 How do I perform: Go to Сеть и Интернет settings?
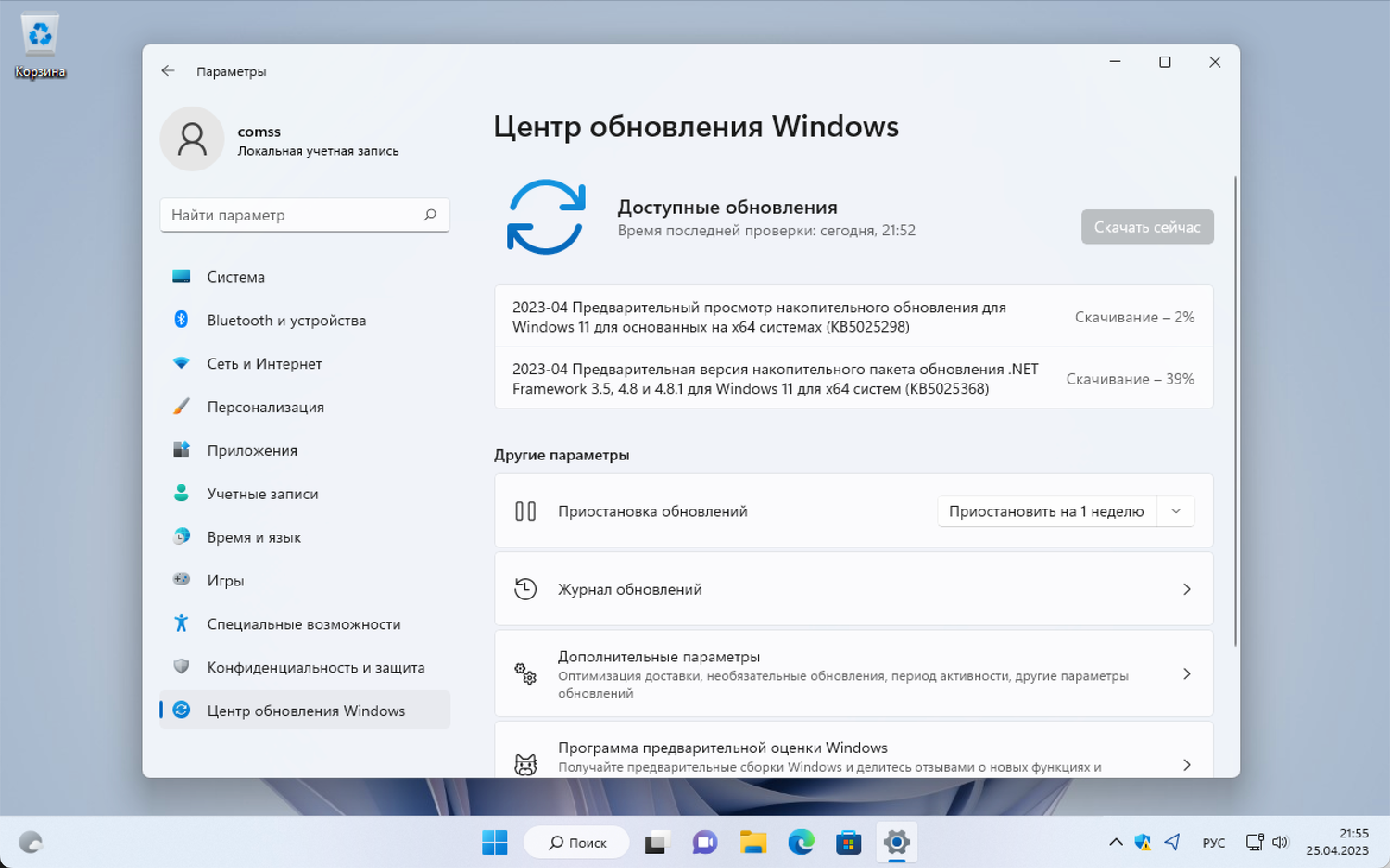pos(305,364)
